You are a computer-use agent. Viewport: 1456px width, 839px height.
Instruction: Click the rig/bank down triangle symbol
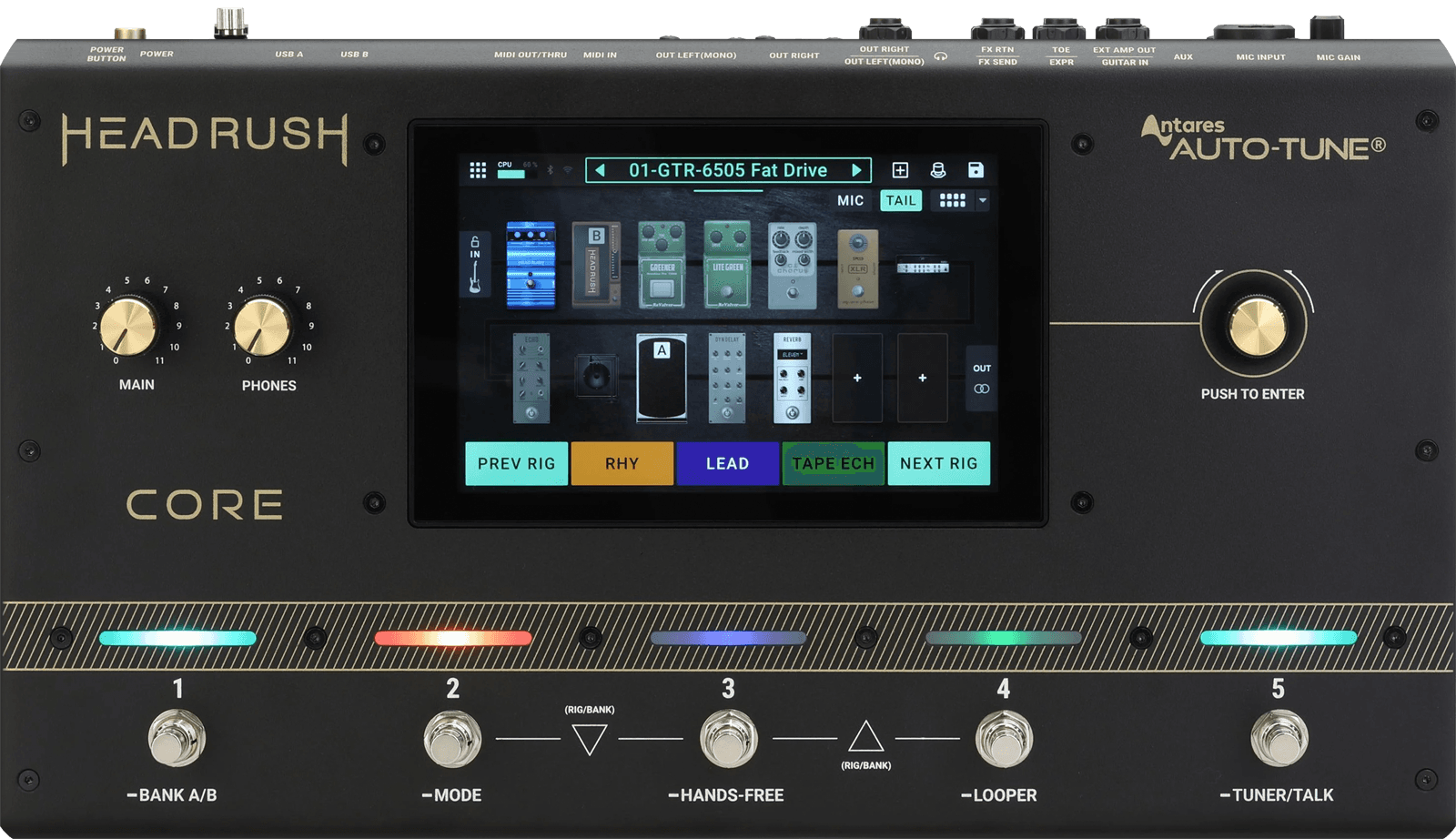(x=590, y=738)
